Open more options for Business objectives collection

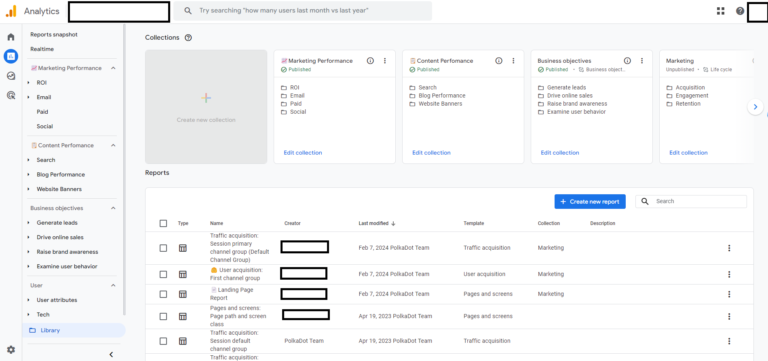(x=642, y=61)
